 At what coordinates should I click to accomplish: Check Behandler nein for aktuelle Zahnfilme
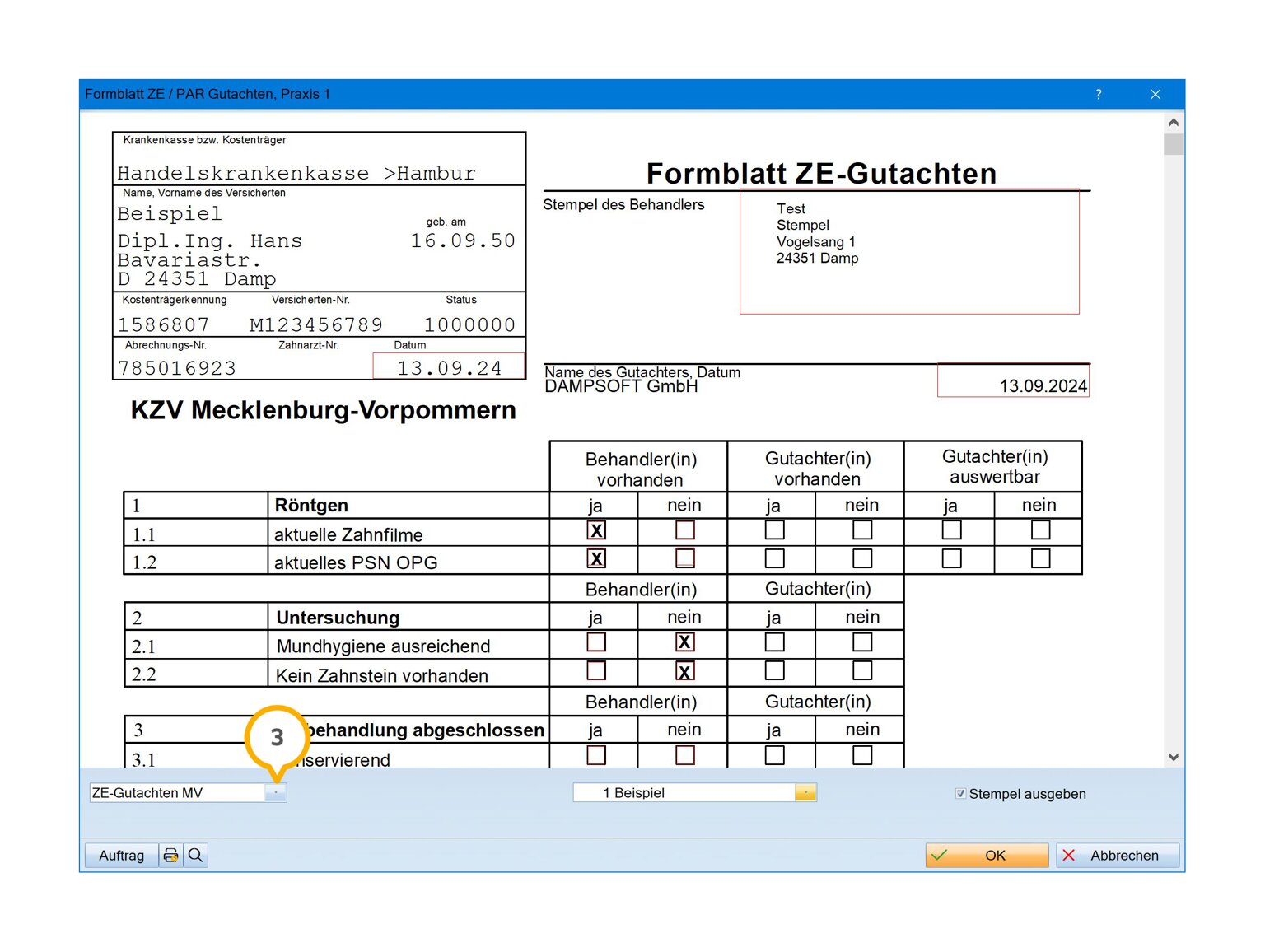point(685,530)
